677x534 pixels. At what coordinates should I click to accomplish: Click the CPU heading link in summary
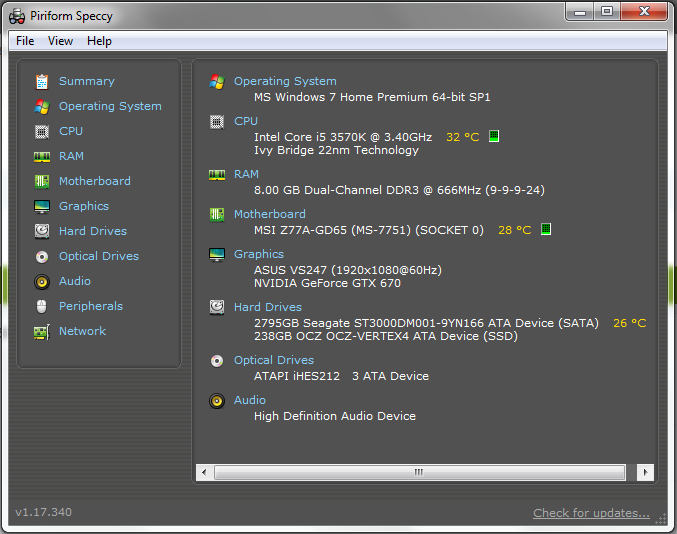(x=246, y=121)
